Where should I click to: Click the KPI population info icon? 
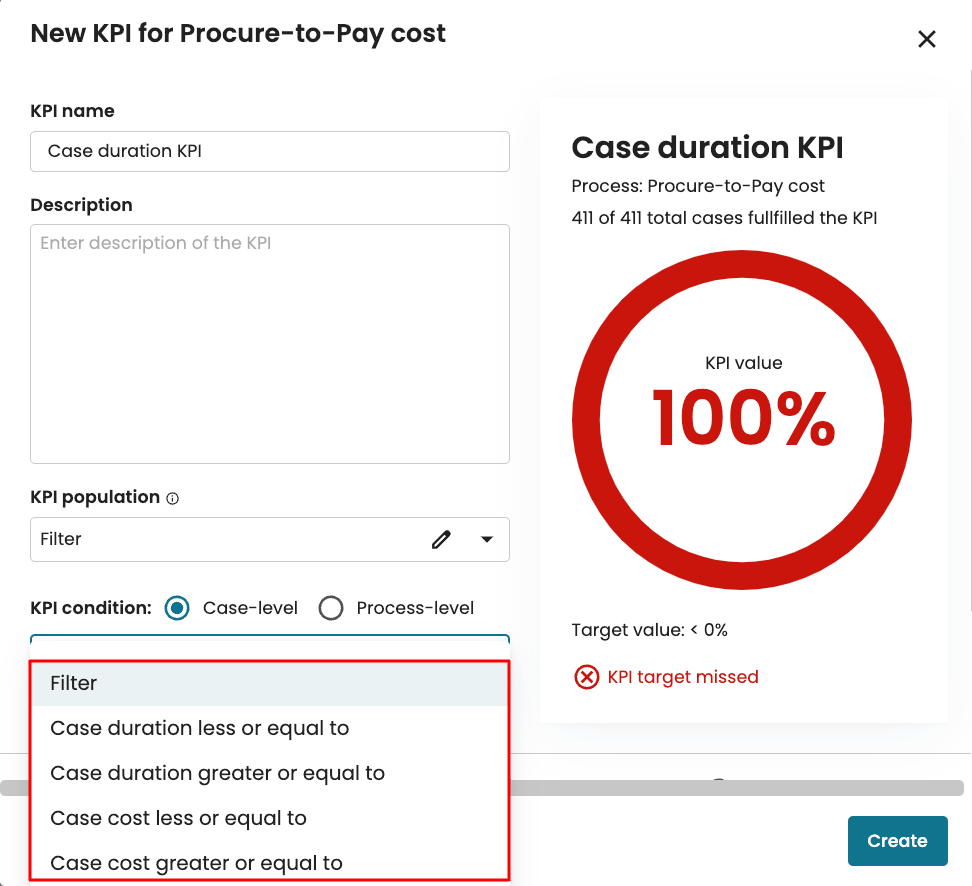pos(172,498)
